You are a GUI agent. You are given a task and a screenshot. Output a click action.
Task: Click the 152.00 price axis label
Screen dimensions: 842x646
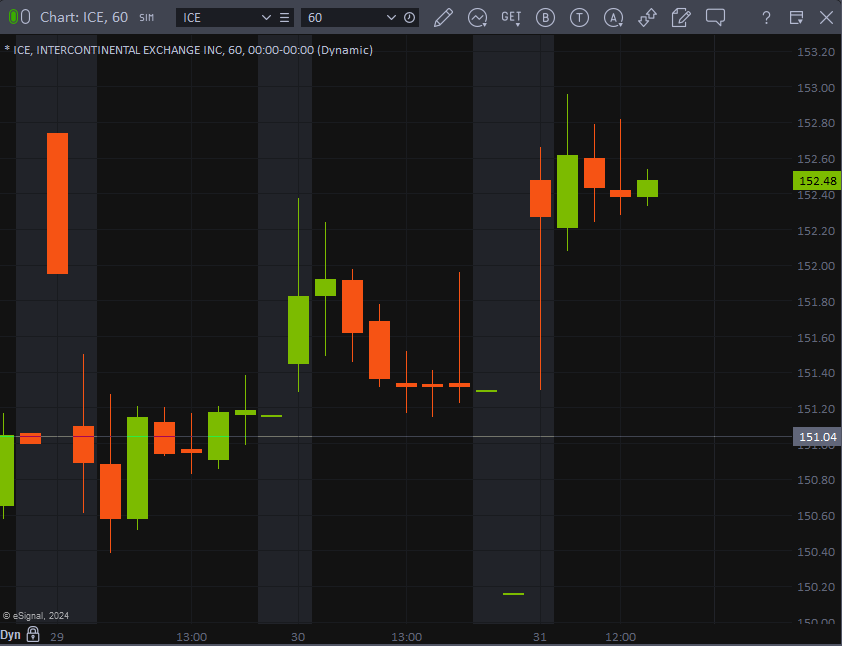816,266
